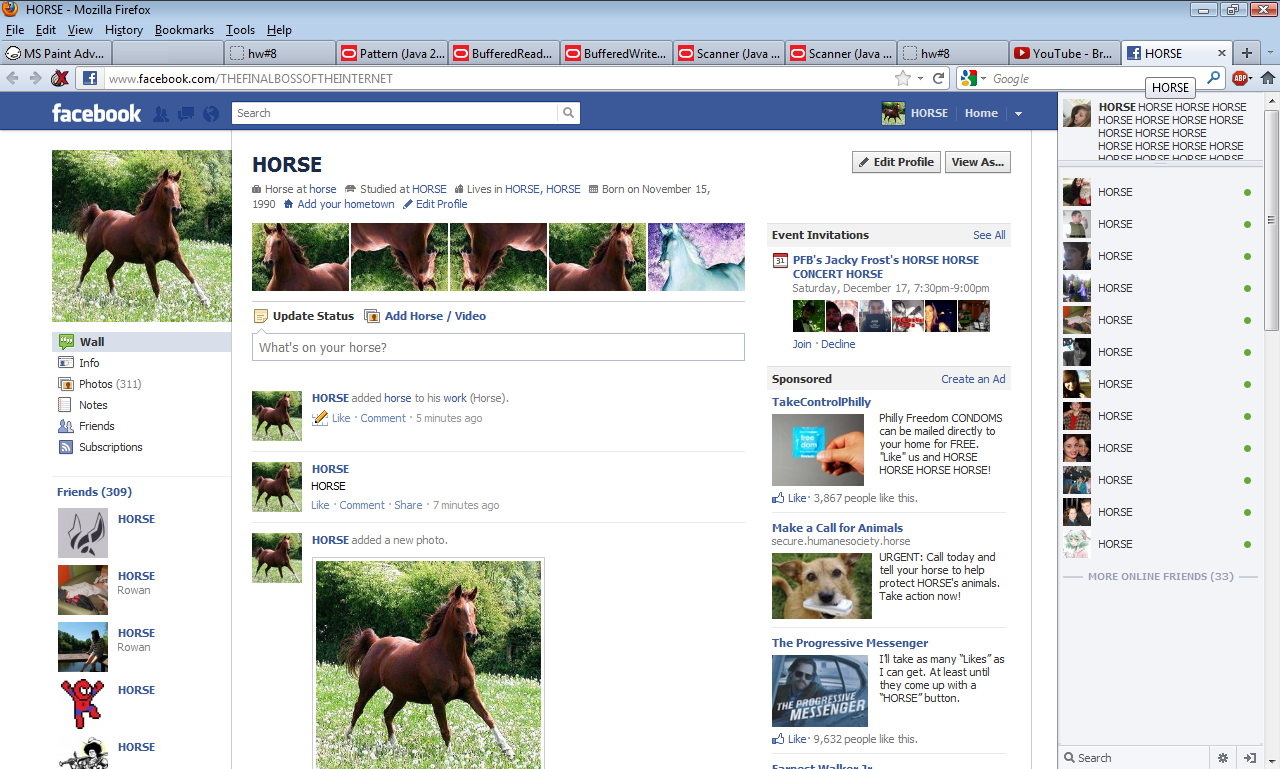Open the History menu
This screenshot has height=769, width=1280.
[x=124, y=30]
